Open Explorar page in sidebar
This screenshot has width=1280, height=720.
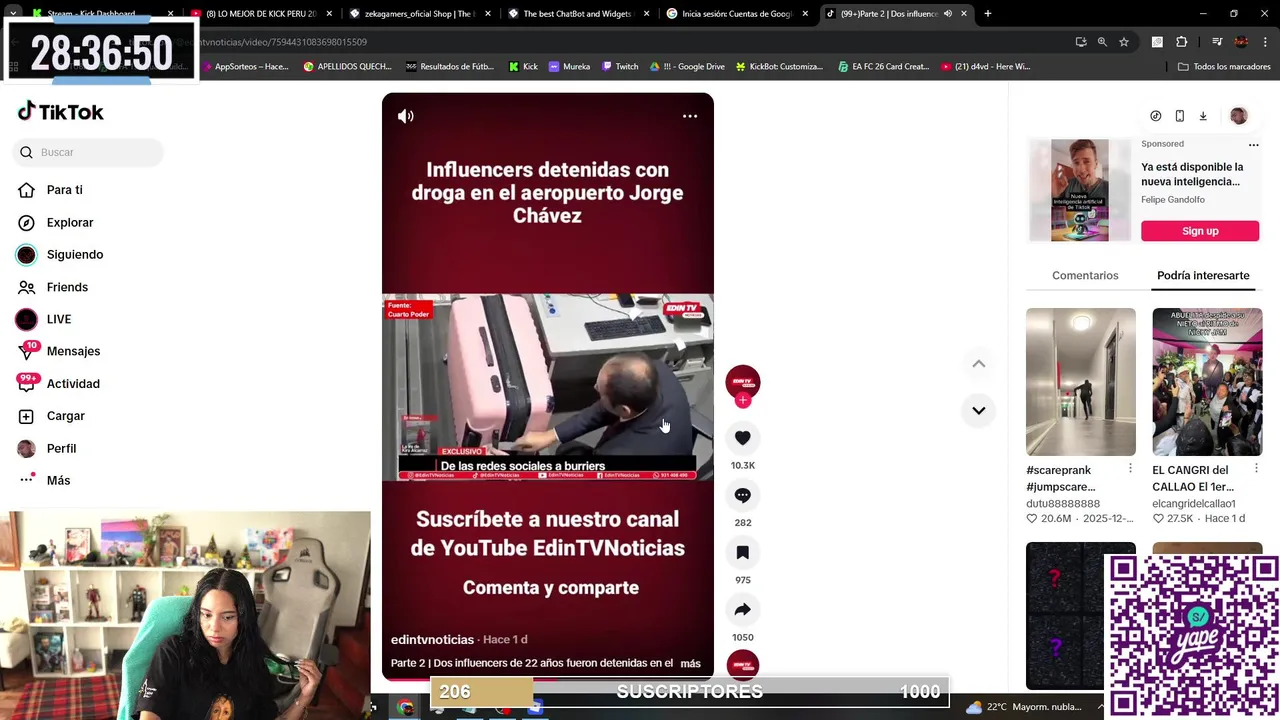click(55, 222)
